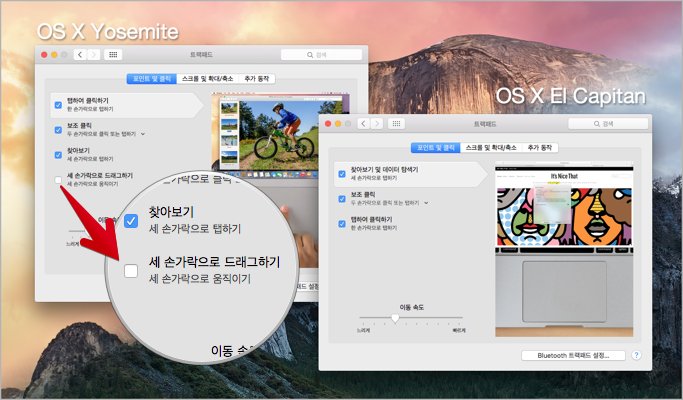The height and width of the screenshot is (400, 683).
Task: Toggle 탭하여 클릭하기 checkbox in El Capitan window
Action: [342, 224]
